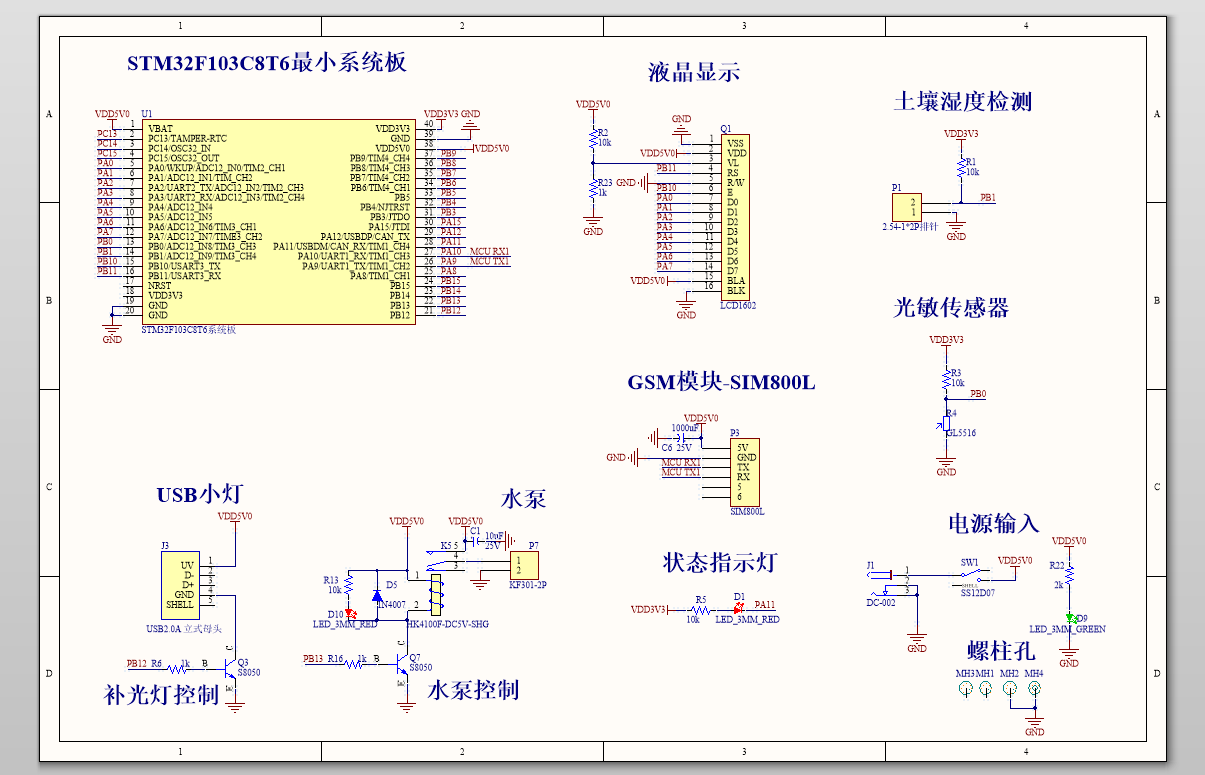The width and height of the screenshot is (1205, 775).
Task: Click the 'STM32F103C8T6最小系统板' section title
Action: click(x=266, y=62)
